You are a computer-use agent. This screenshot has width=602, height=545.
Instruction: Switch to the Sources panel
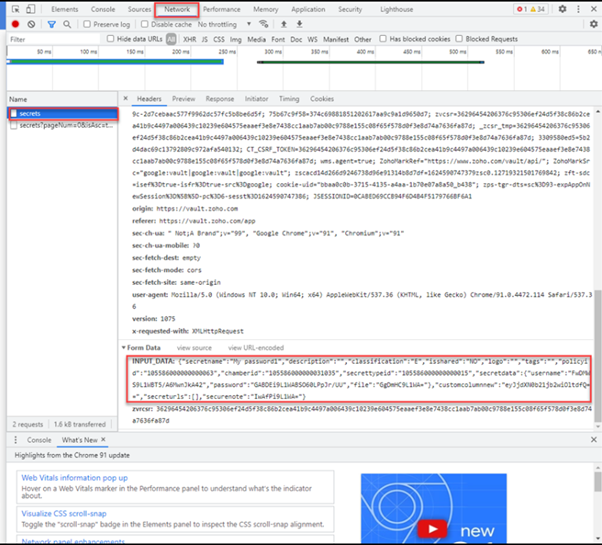139,9
